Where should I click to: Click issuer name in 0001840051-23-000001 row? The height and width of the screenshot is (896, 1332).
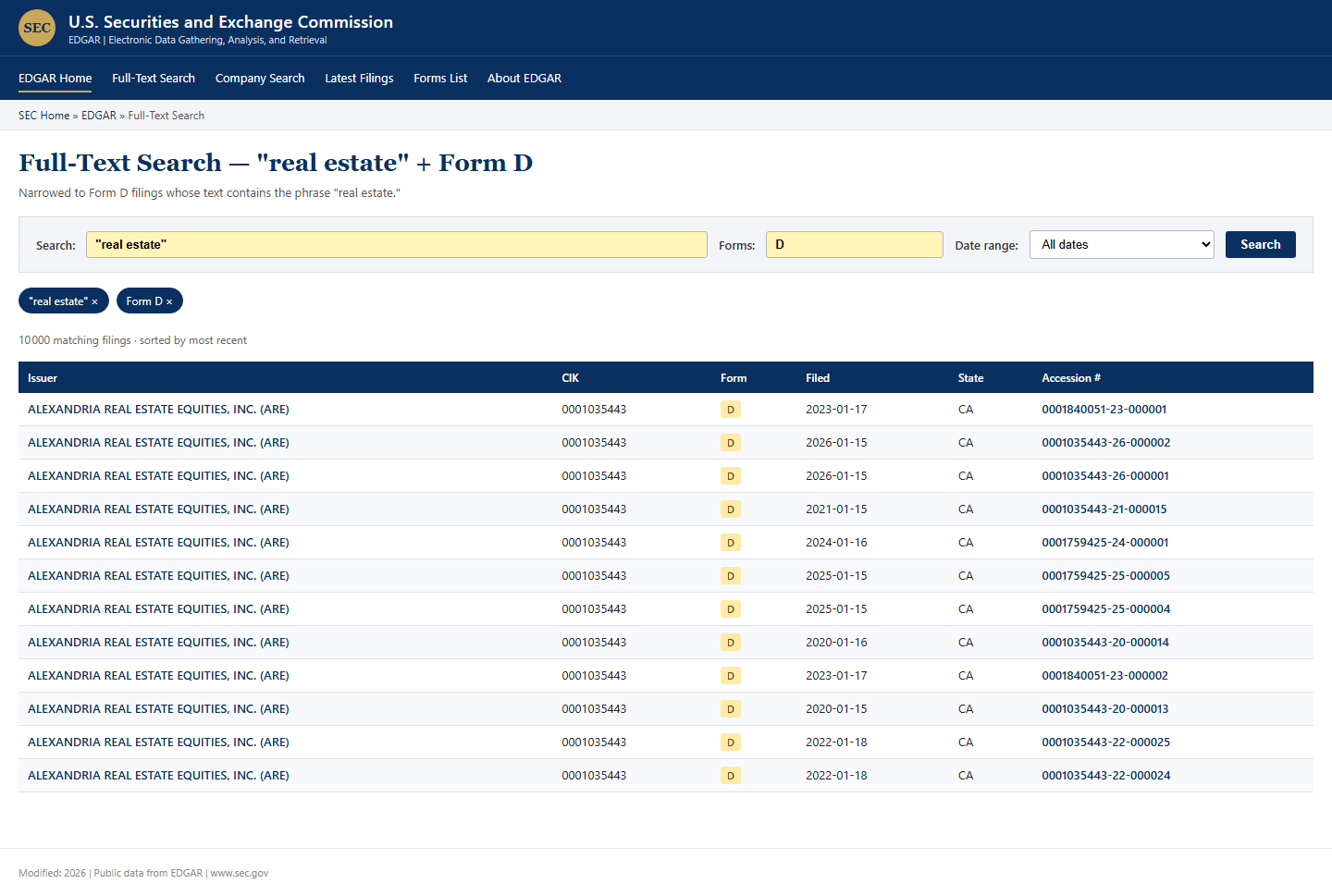click(x=158, y=410)
